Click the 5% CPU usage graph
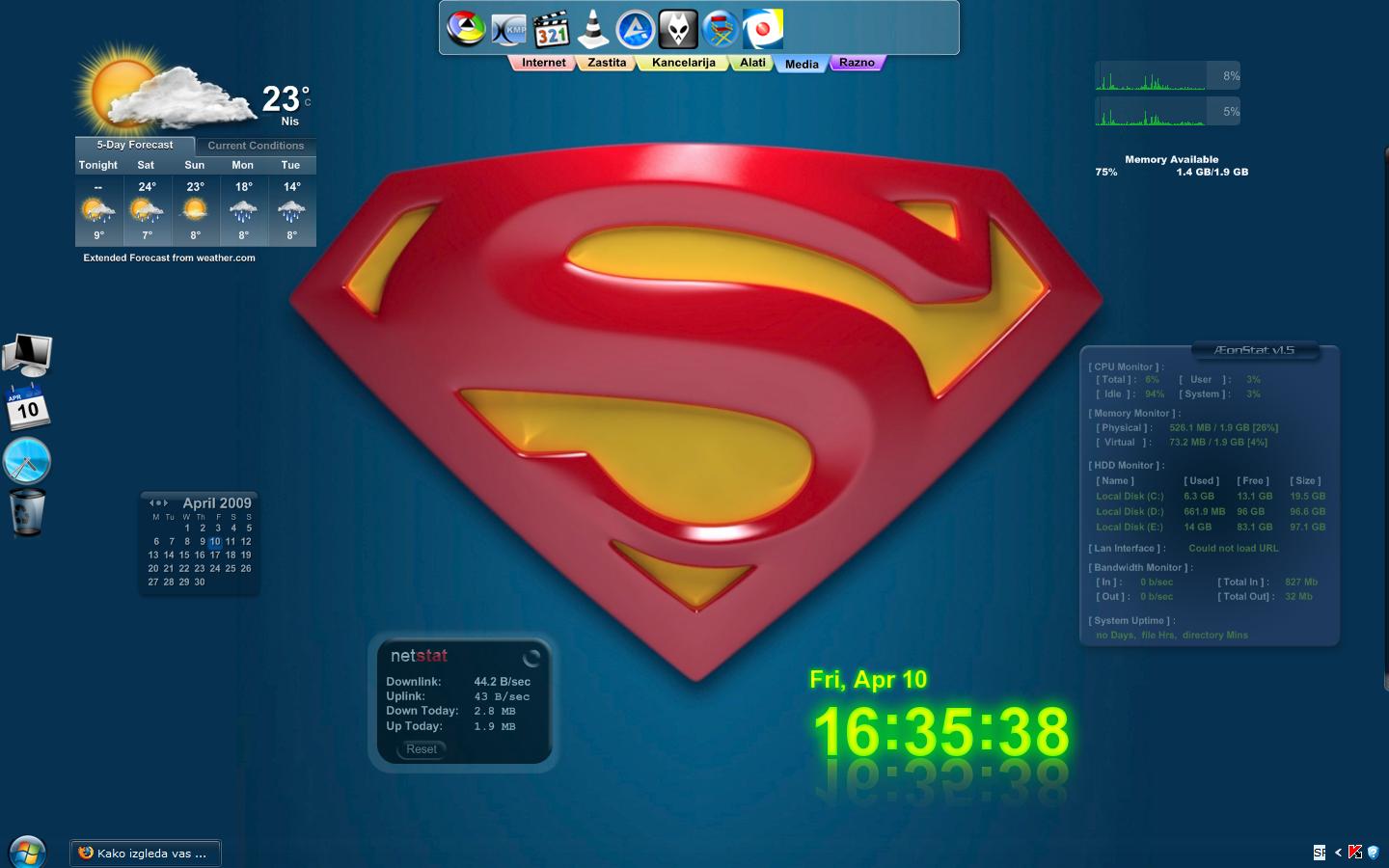The width and height of the screenshot is (1389, 868). coord(1167,111)
